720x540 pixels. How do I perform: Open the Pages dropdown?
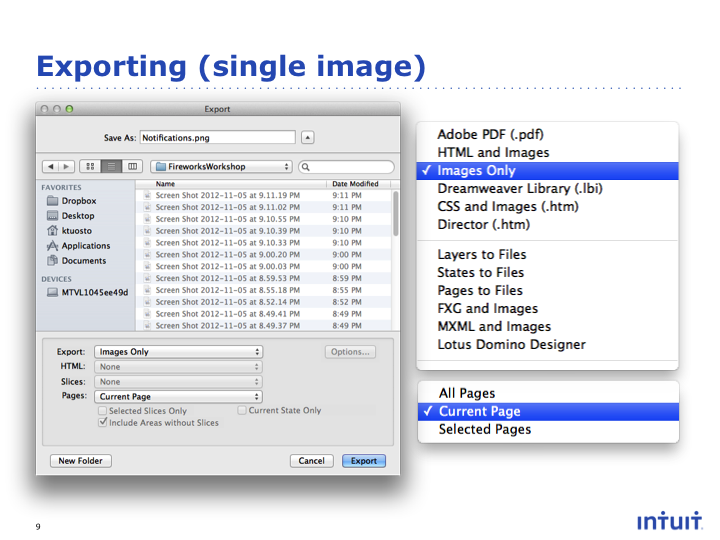[178, 396]
